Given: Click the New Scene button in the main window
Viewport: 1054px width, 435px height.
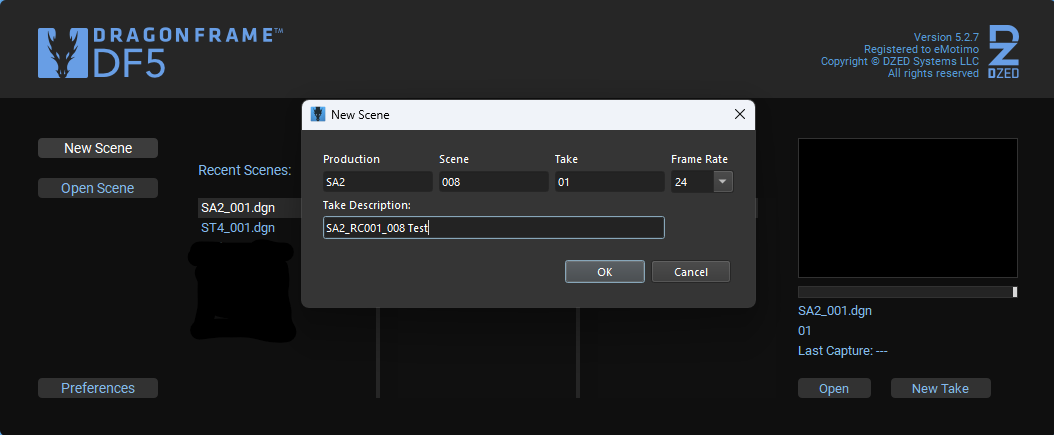Looking at the screenshot, I should tap(98, 148).
